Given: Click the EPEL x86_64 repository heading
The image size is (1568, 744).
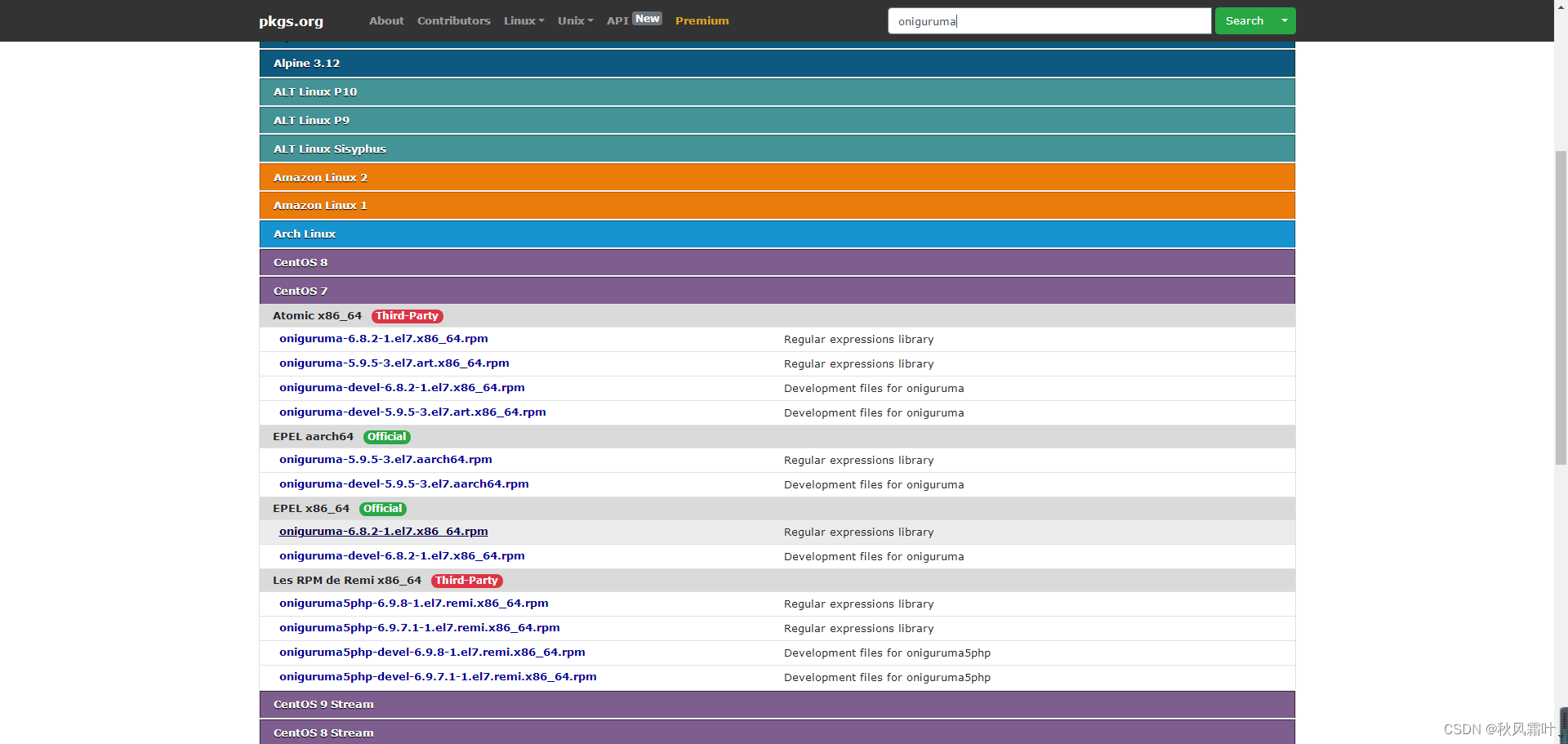Looking at the screenshot, I should tap(311, 509).
